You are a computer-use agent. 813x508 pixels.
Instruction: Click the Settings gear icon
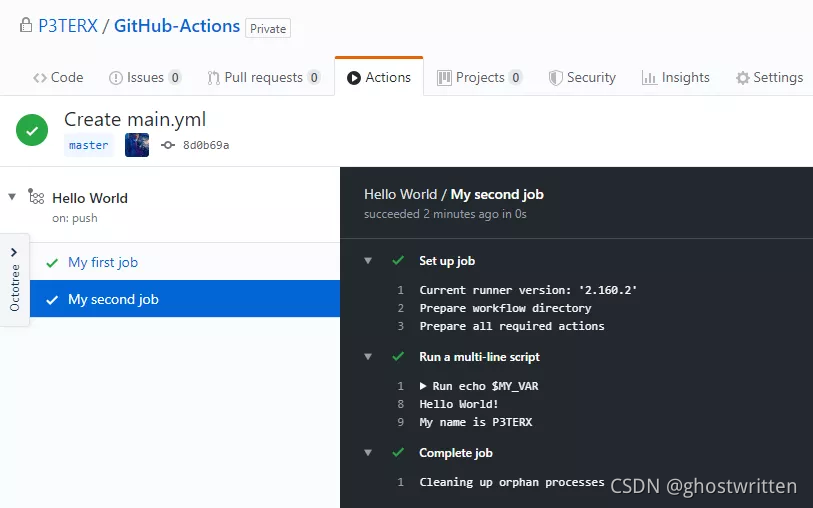[x=742, y=78]
